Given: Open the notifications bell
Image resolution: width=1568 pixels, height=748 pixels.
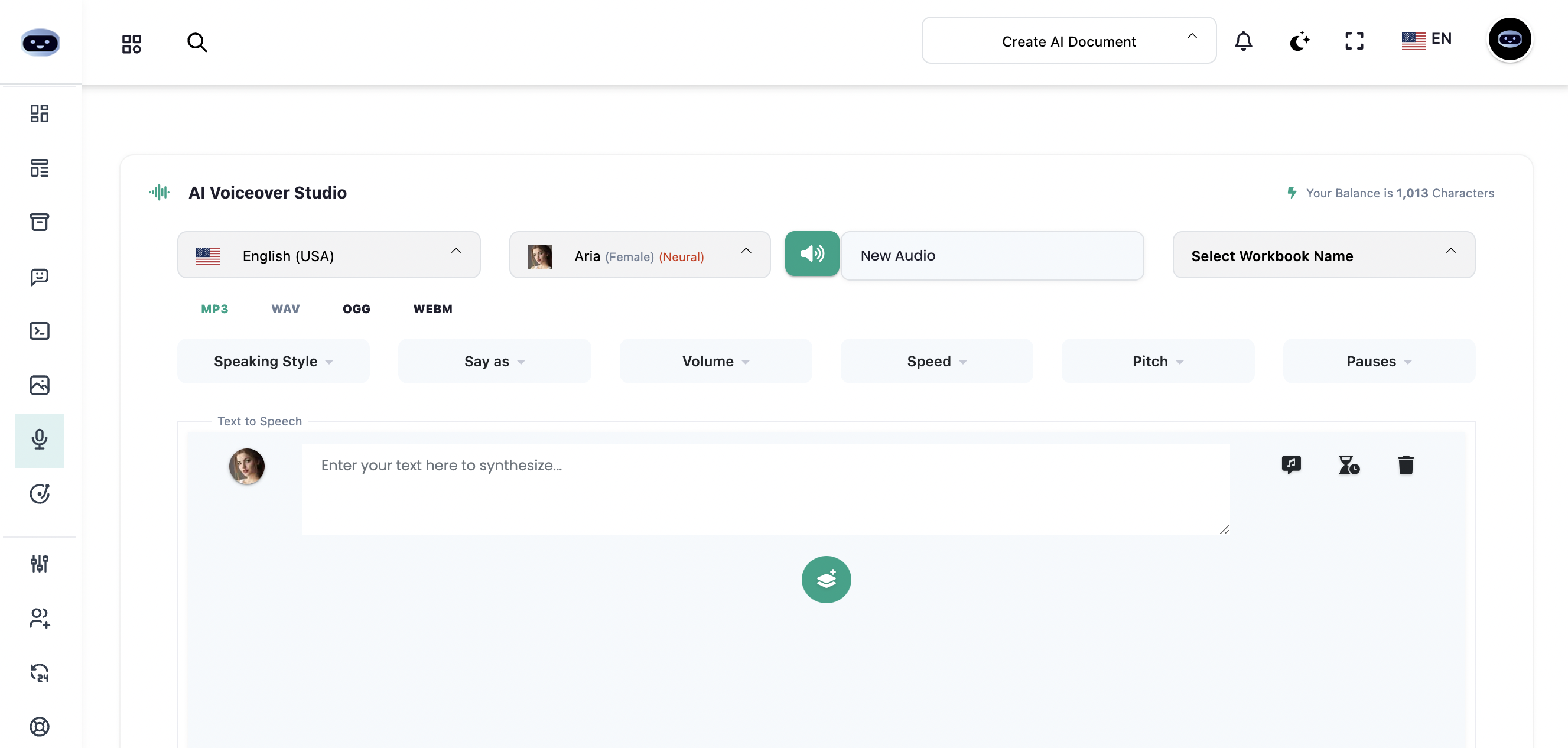Looking at the screenshot, I should click(x=1244, y=41).
